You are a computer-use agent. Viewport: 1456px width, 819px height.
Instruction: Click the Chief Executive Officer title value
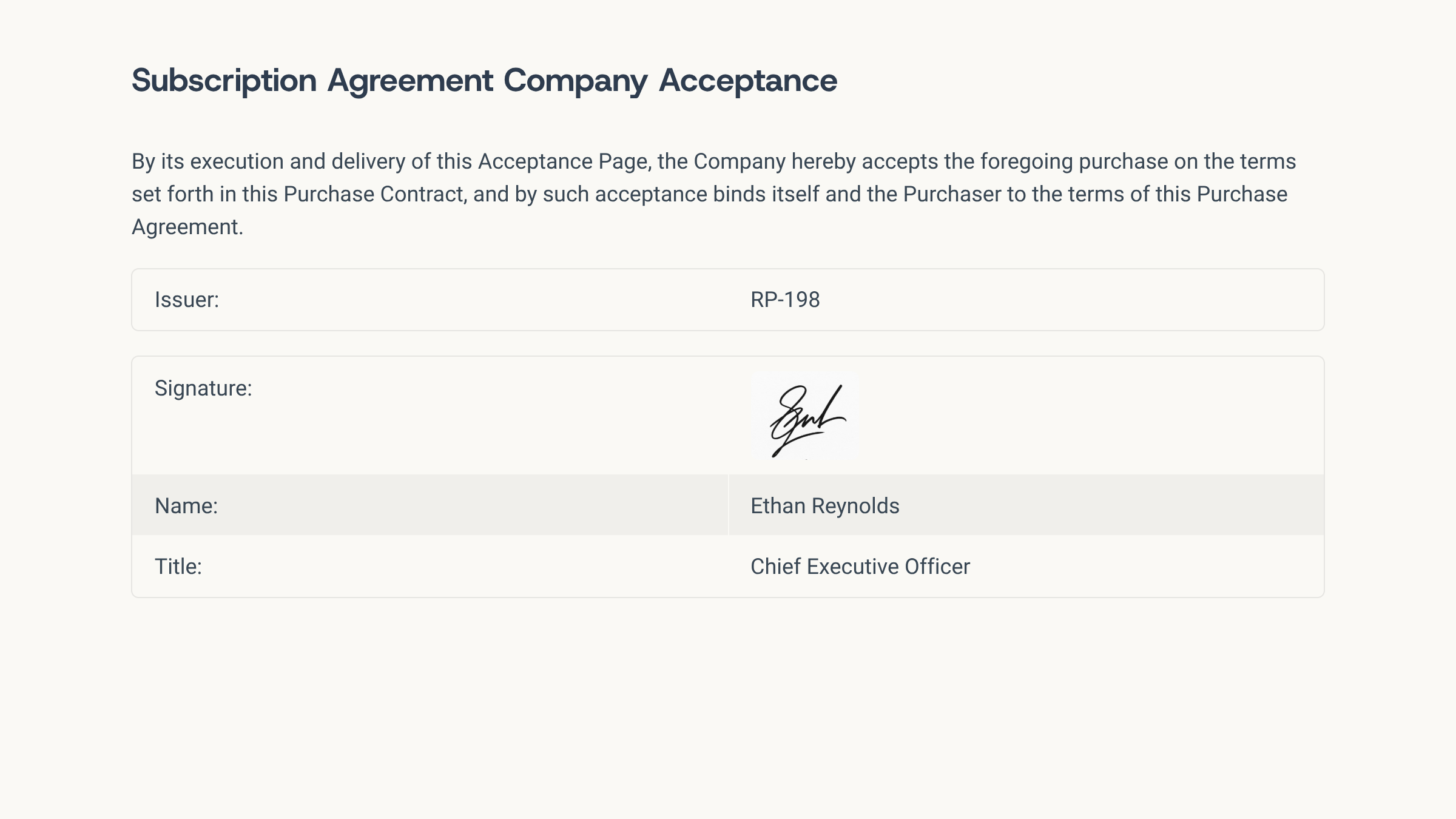pyautogui.click(x=860, y=567)
